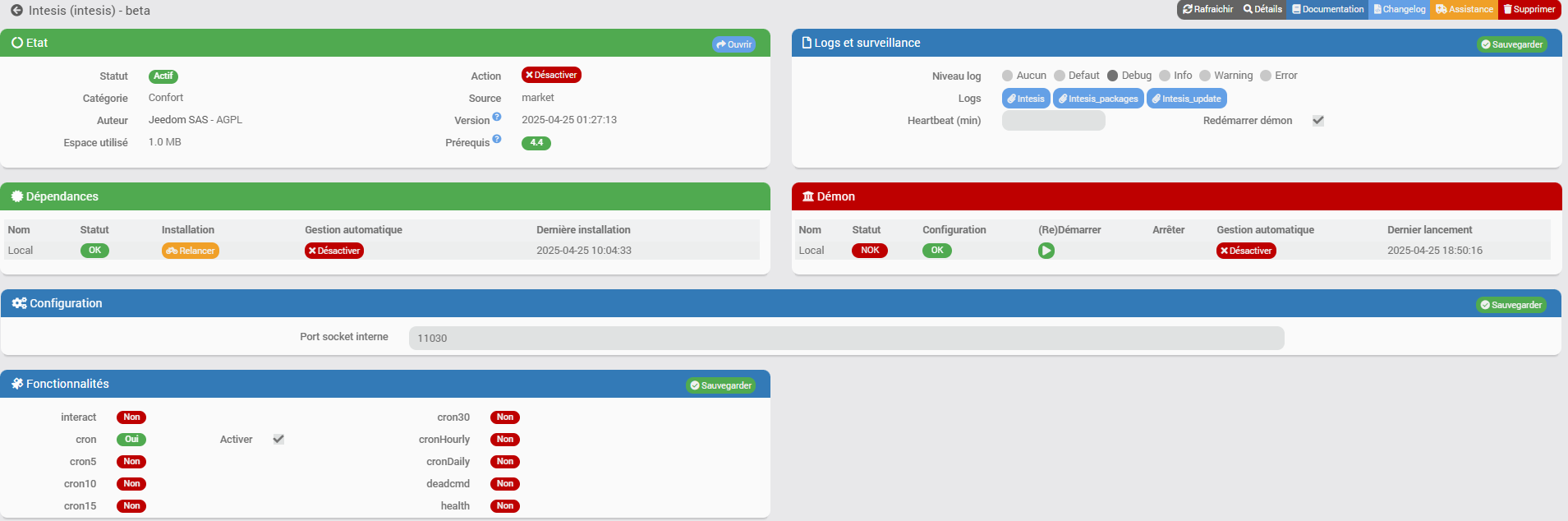Click the Non badge next to cron30
Screen dimensions: 1568x521
(504, 417)
